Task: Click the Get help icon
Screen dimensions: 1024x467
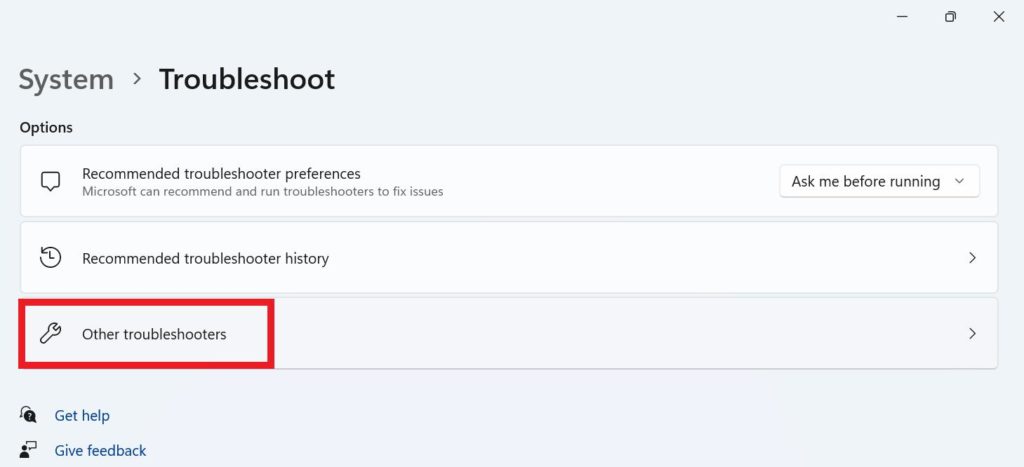Action: (x=28, y=415)
